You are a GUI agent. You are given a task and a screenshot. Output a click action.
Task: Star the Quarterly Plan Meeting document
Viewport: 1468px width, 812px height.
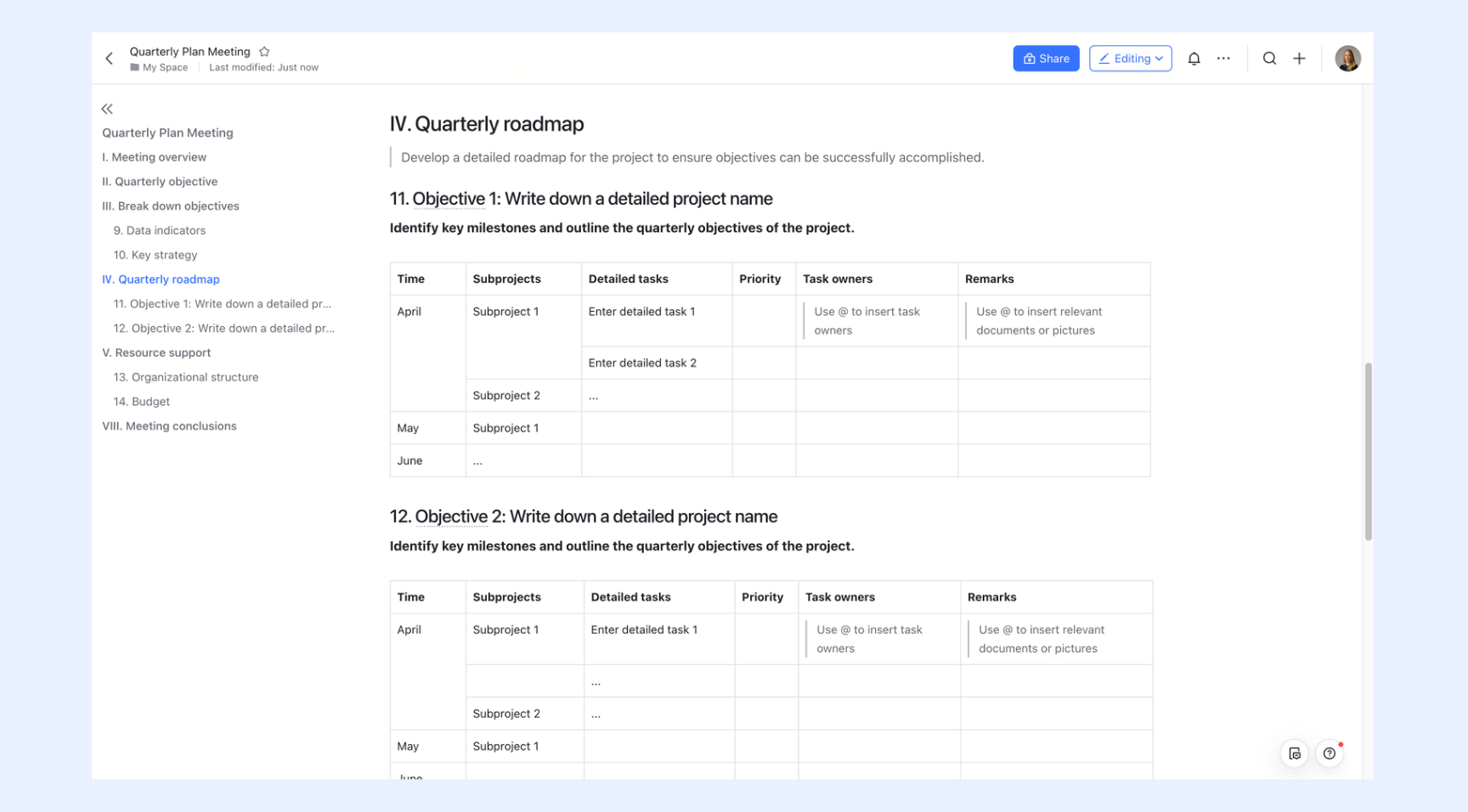click(264, 52)
